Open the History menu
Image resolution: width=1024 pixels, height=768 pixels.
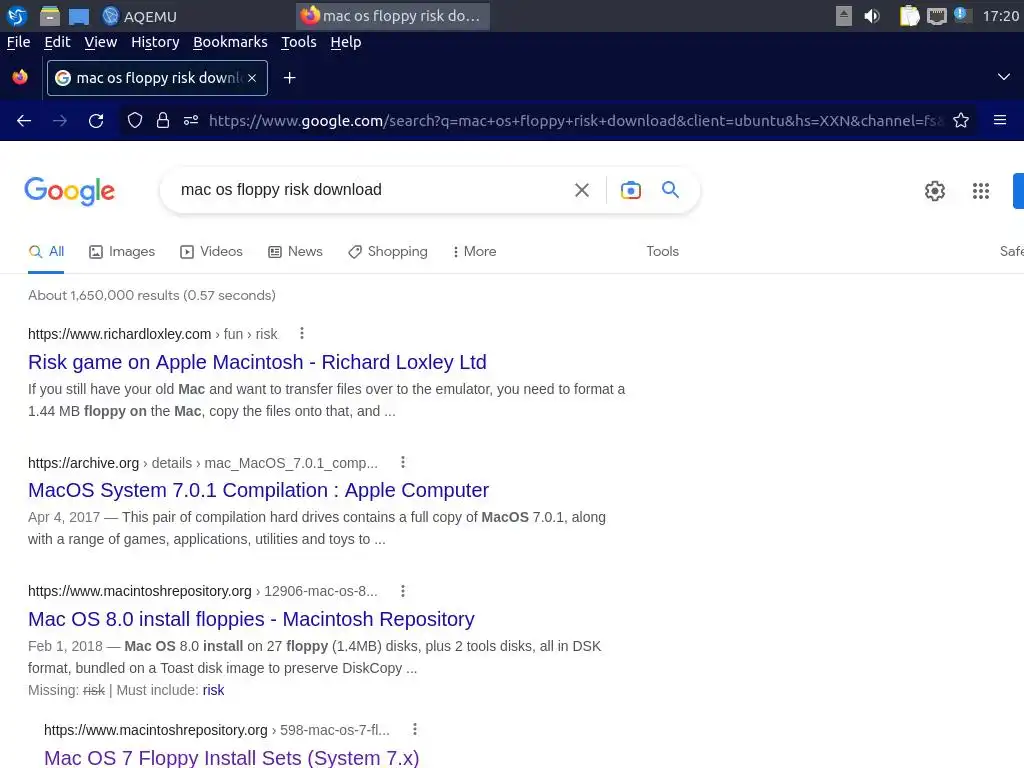[155, 42]
